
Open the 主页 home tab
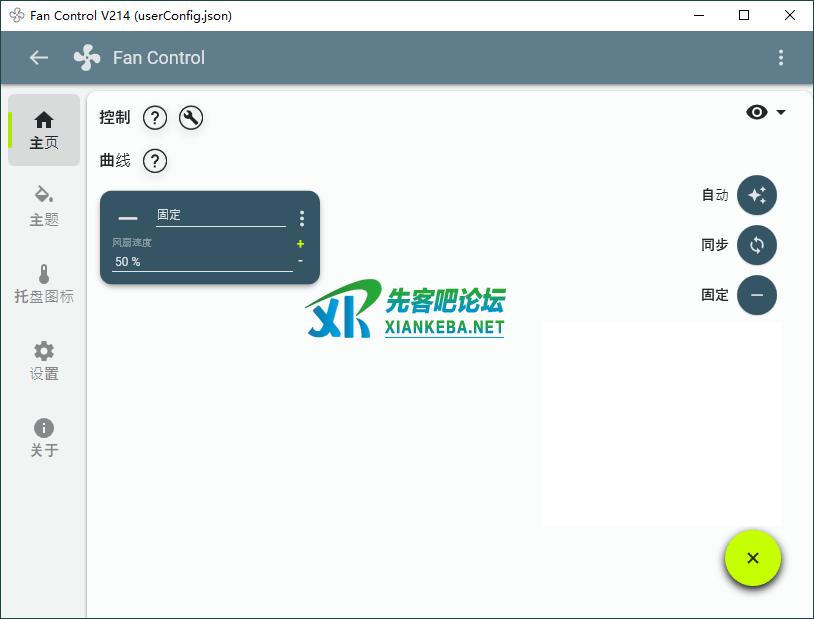pyautogui.click(x=44, y=130)
